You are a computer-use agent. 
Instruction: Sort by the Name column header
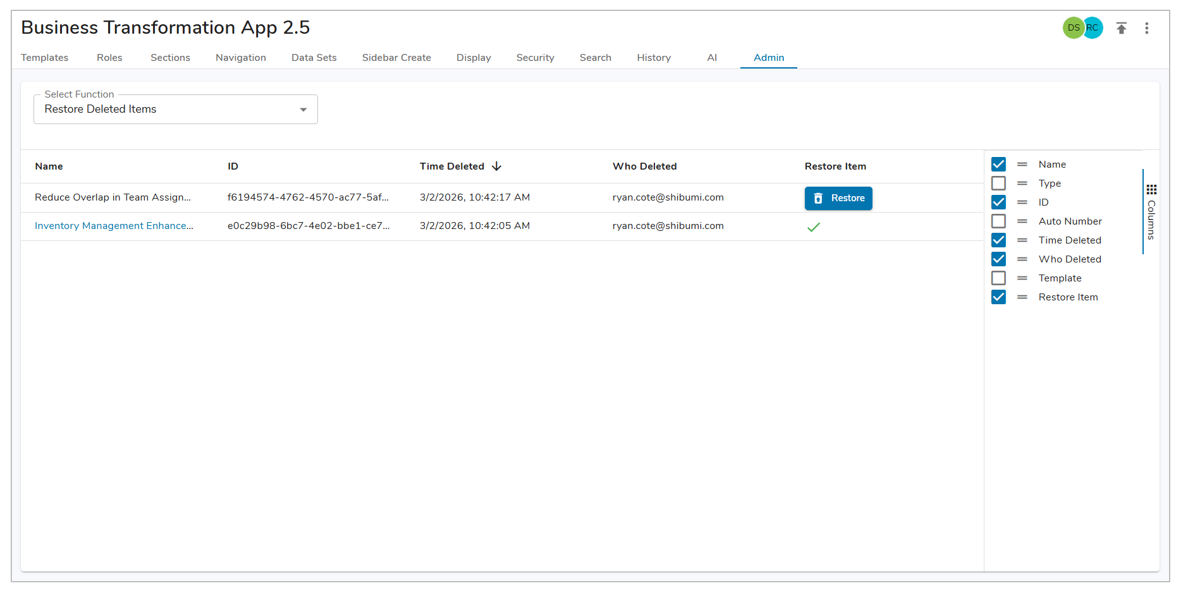pyautogui.click(x=49, y=167)
